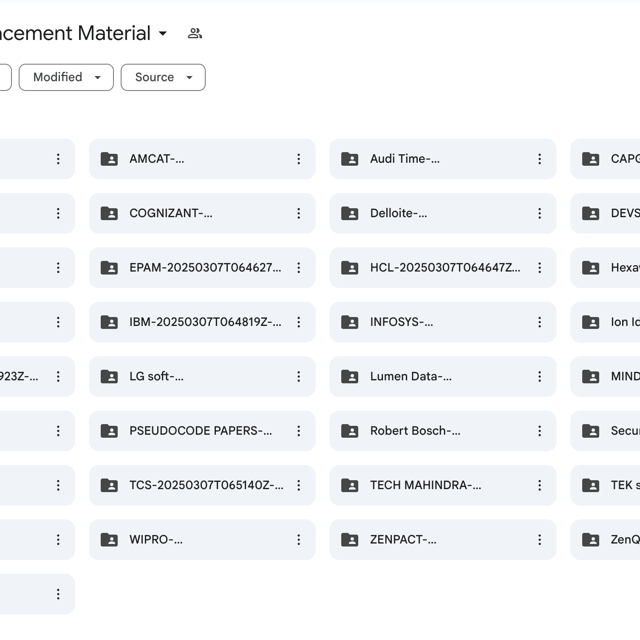Open more actions for IBM folder

pos(299,322)
